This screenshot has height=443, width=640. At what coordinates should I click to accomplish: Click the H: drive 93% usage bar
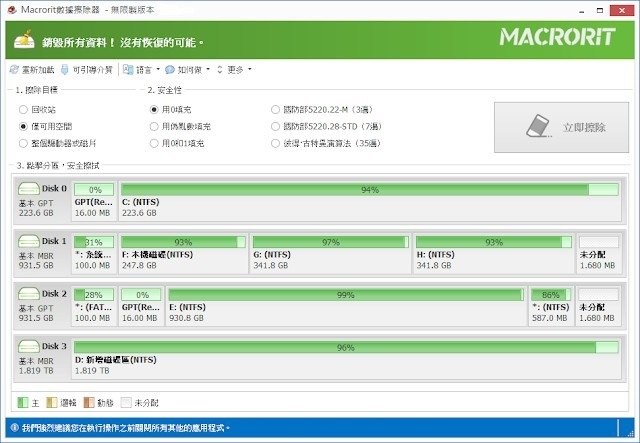pyautogui.click(x=493, y=242)
